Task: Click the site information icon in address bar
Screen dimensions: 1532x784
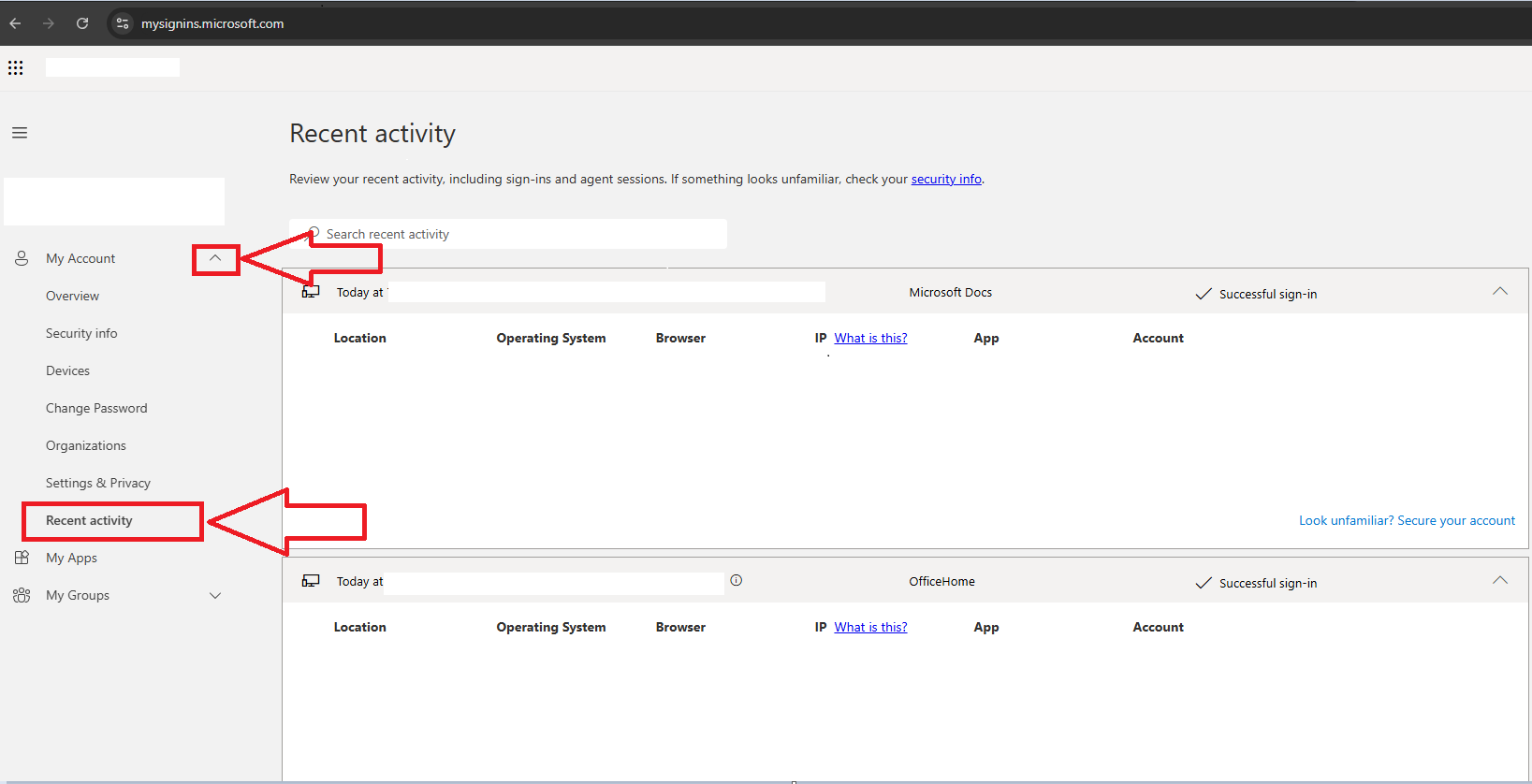Action: click(x=123, y=23)
